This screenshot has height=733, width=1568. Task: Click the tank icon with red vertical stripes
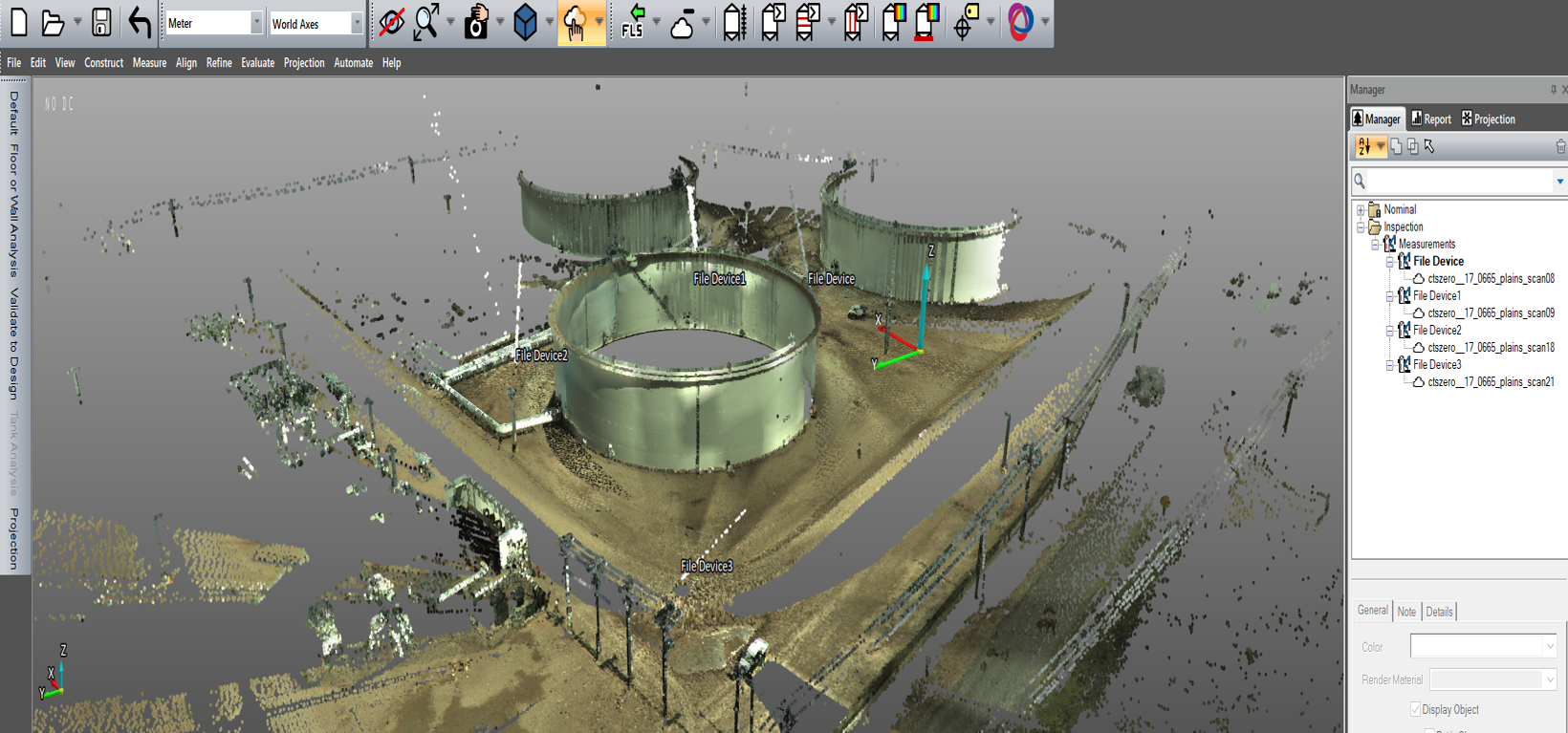pos(856,22)
